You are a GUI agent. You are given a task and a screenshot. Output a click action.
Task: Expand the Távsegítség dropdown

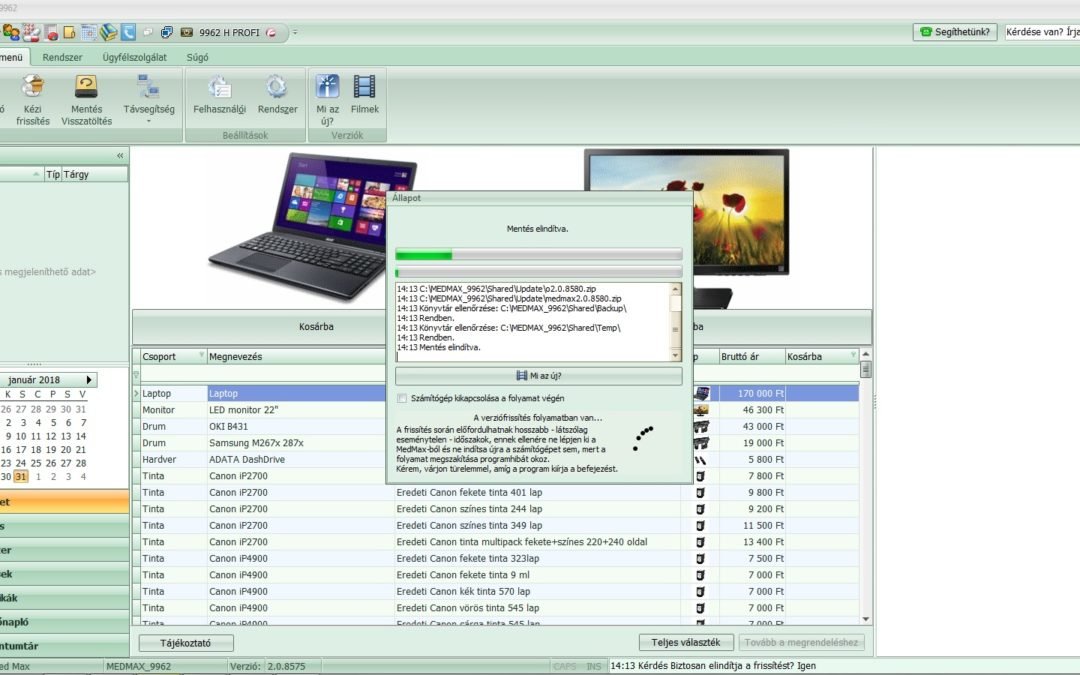(x=149, y=121)
